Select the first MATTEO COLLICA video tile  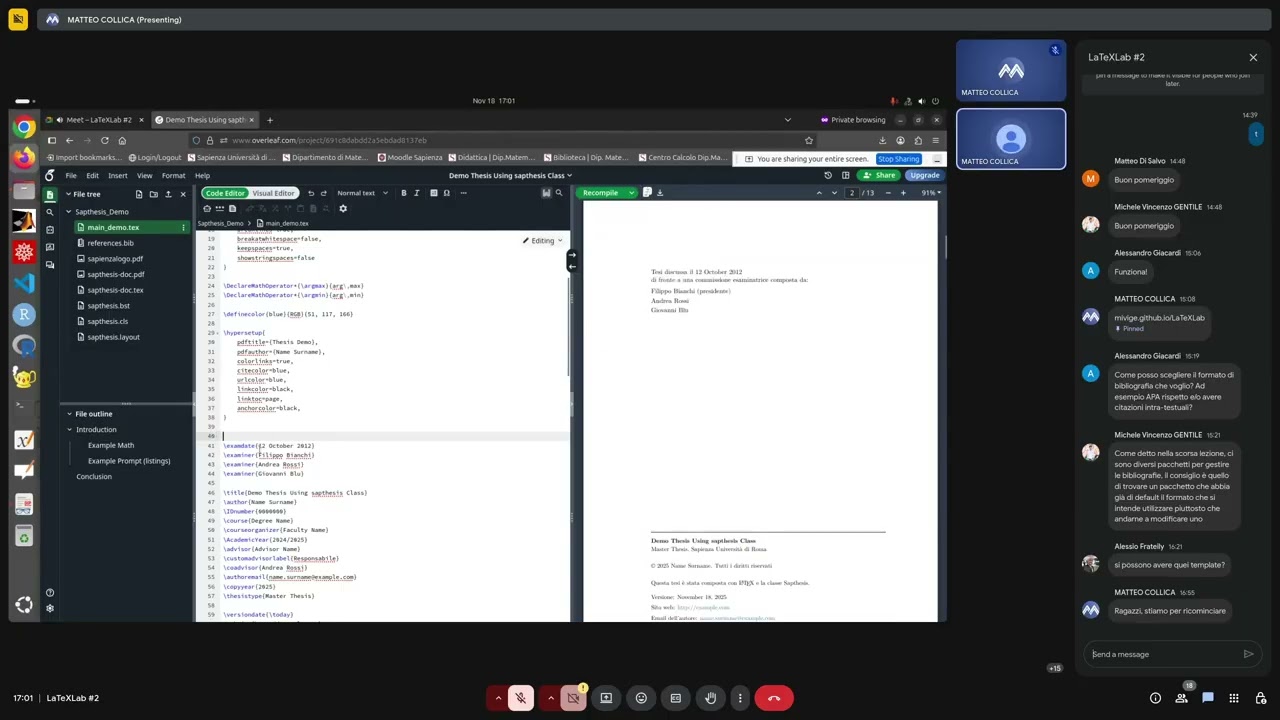[1010, 72]
